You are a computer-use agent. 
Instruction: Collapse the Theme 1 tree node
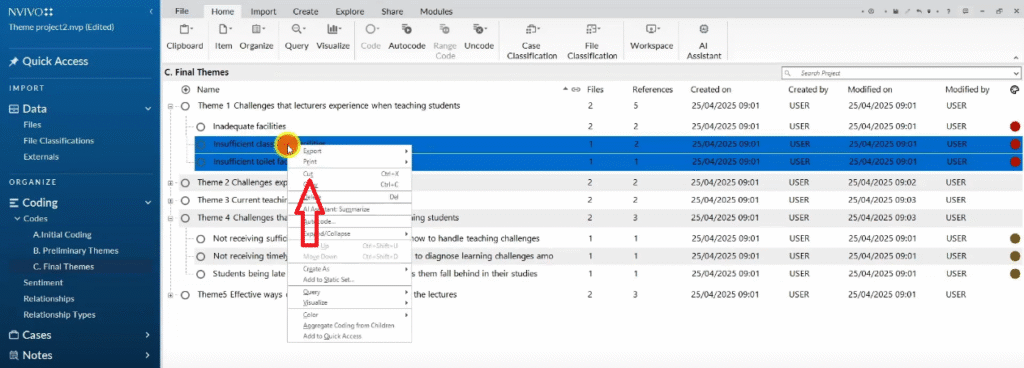(170, 106)
